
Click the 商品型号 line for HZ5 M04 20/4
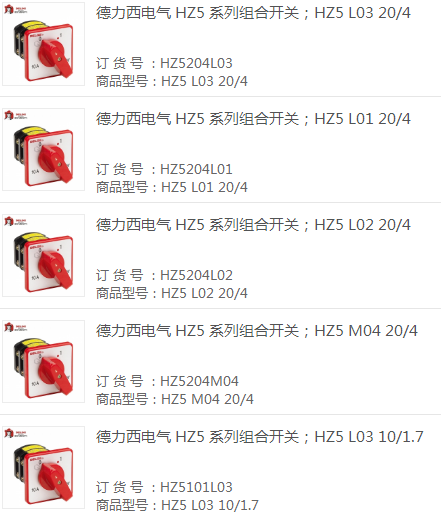click(x=175, y=399)
